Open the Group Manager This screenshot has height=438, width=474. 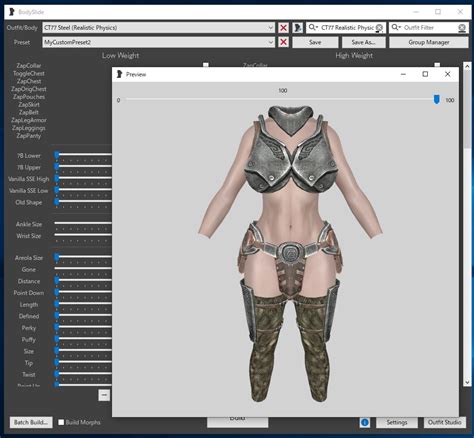pos(429,42)
